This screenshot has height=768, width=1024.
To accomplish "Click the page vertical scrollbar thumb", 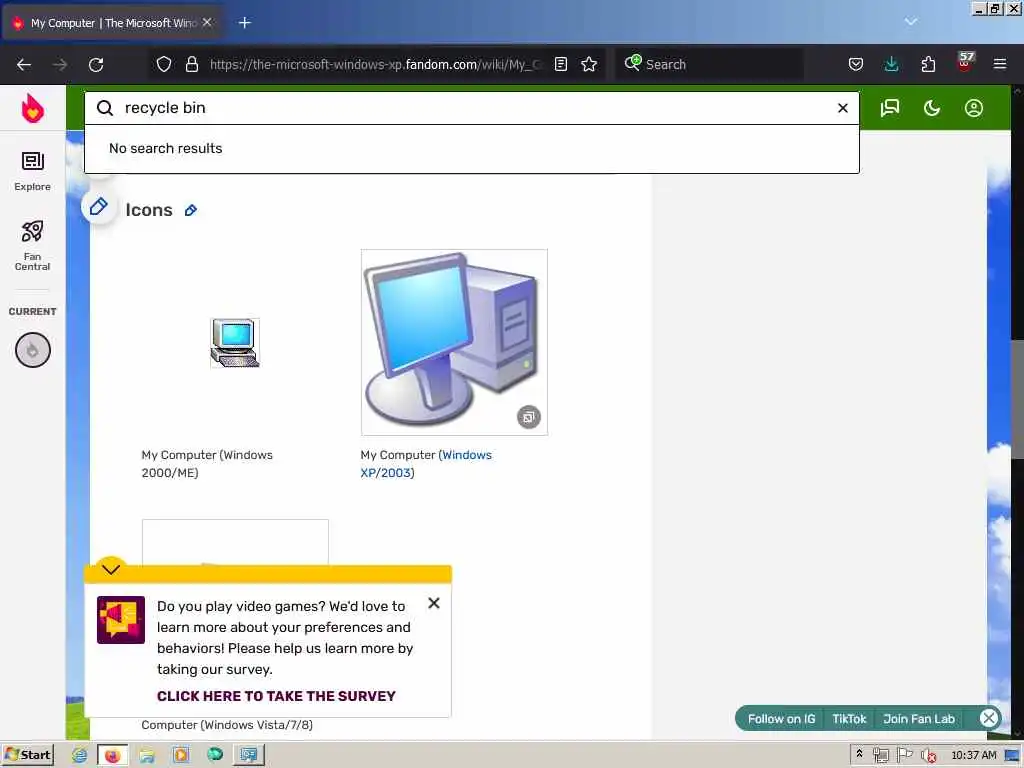I will [1017, 399].
